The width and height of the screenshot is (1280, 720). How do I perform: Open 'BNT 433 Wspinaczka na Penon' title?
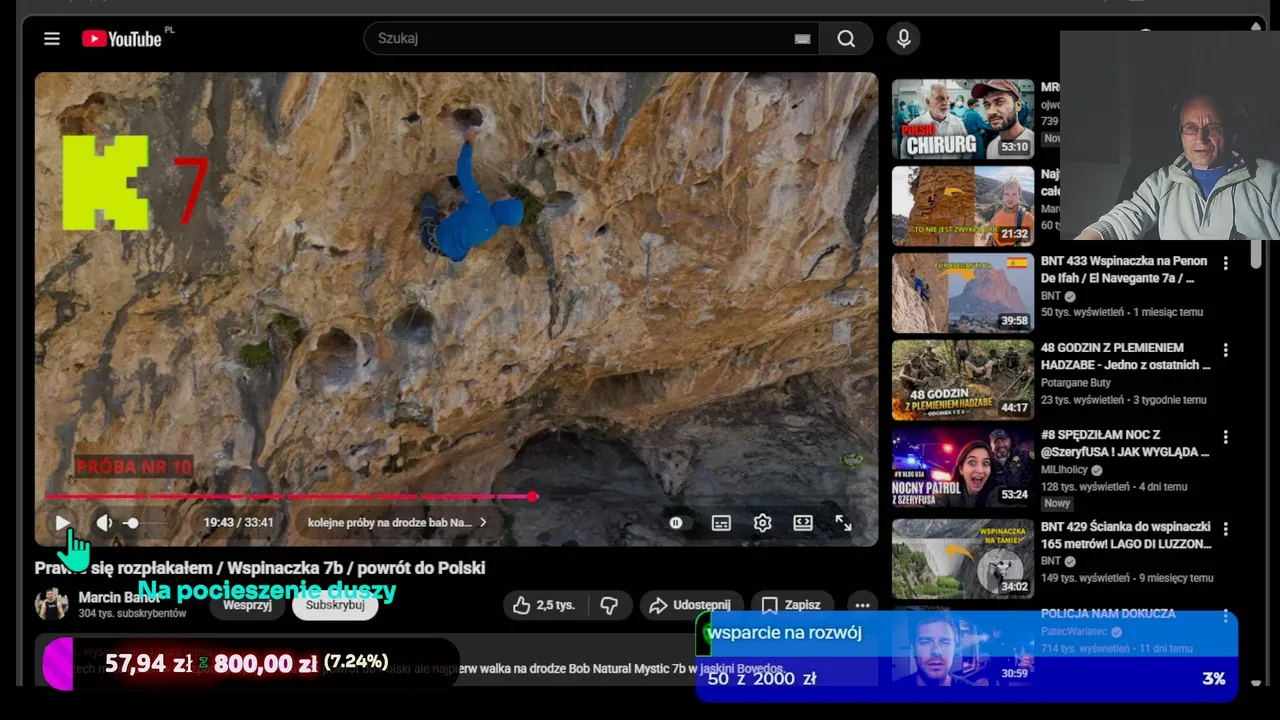point(1124,269)
